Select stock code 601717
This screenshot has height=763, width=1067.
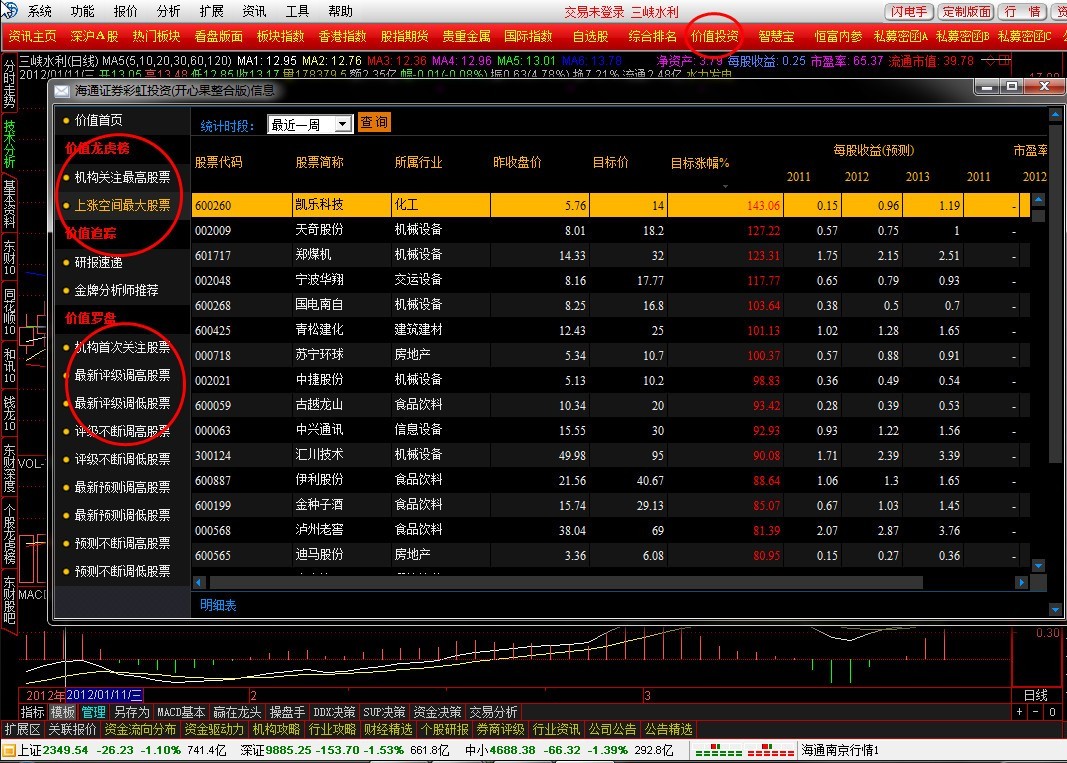point(213,255)
